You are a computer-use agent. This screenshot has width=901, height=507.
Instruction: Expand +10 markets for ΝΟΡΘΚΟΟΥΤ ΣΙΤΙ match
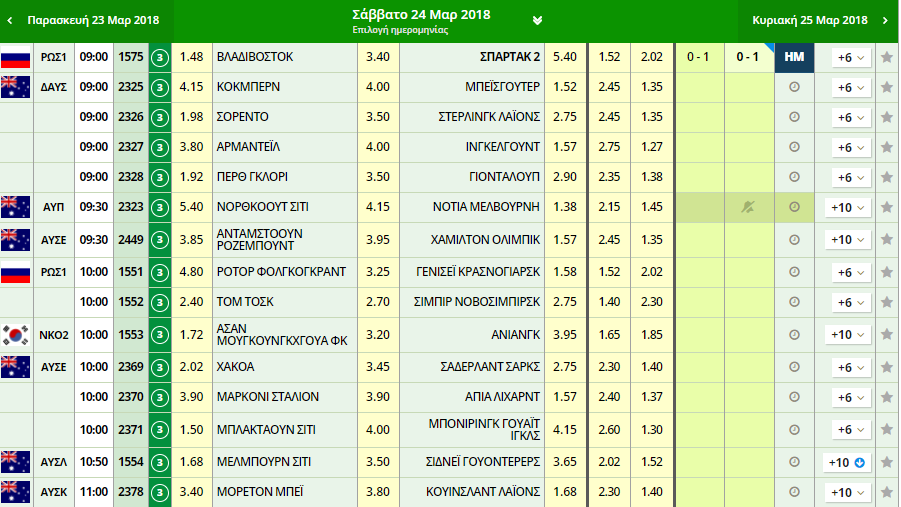[846, 208]
